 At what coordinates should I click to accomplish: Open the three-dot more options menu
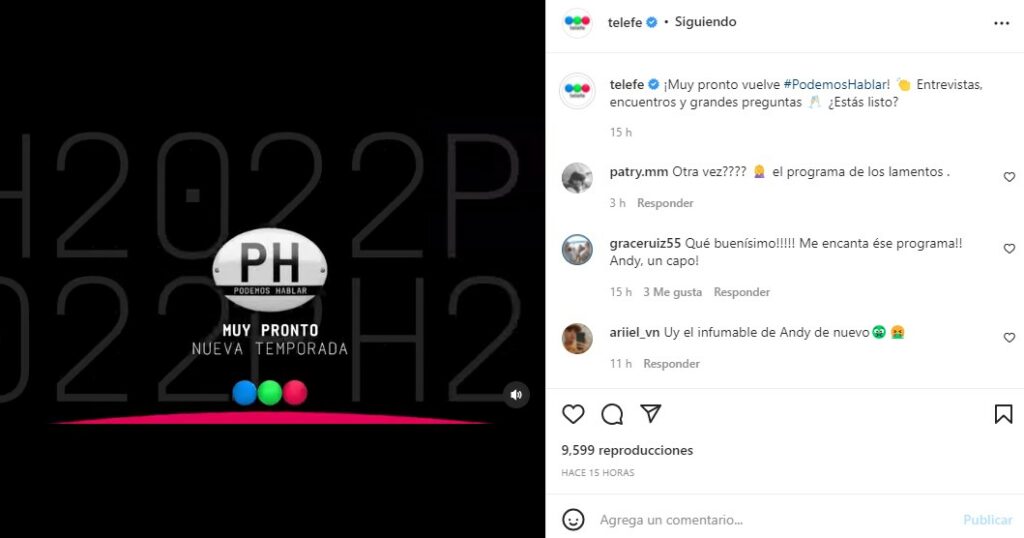1001,23
